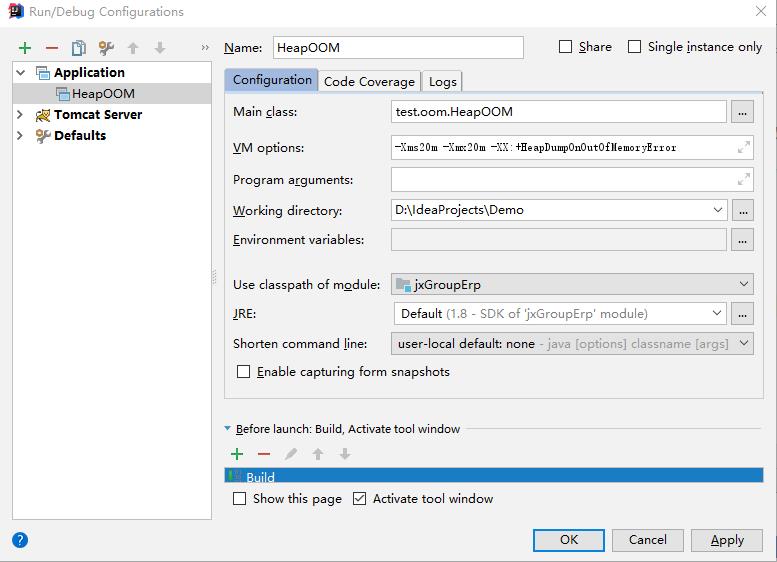This screenshot has width=777, height=562.
Task: Remove before-launch task with red minus
Action: pyautogui.click(x=264, y=454)
